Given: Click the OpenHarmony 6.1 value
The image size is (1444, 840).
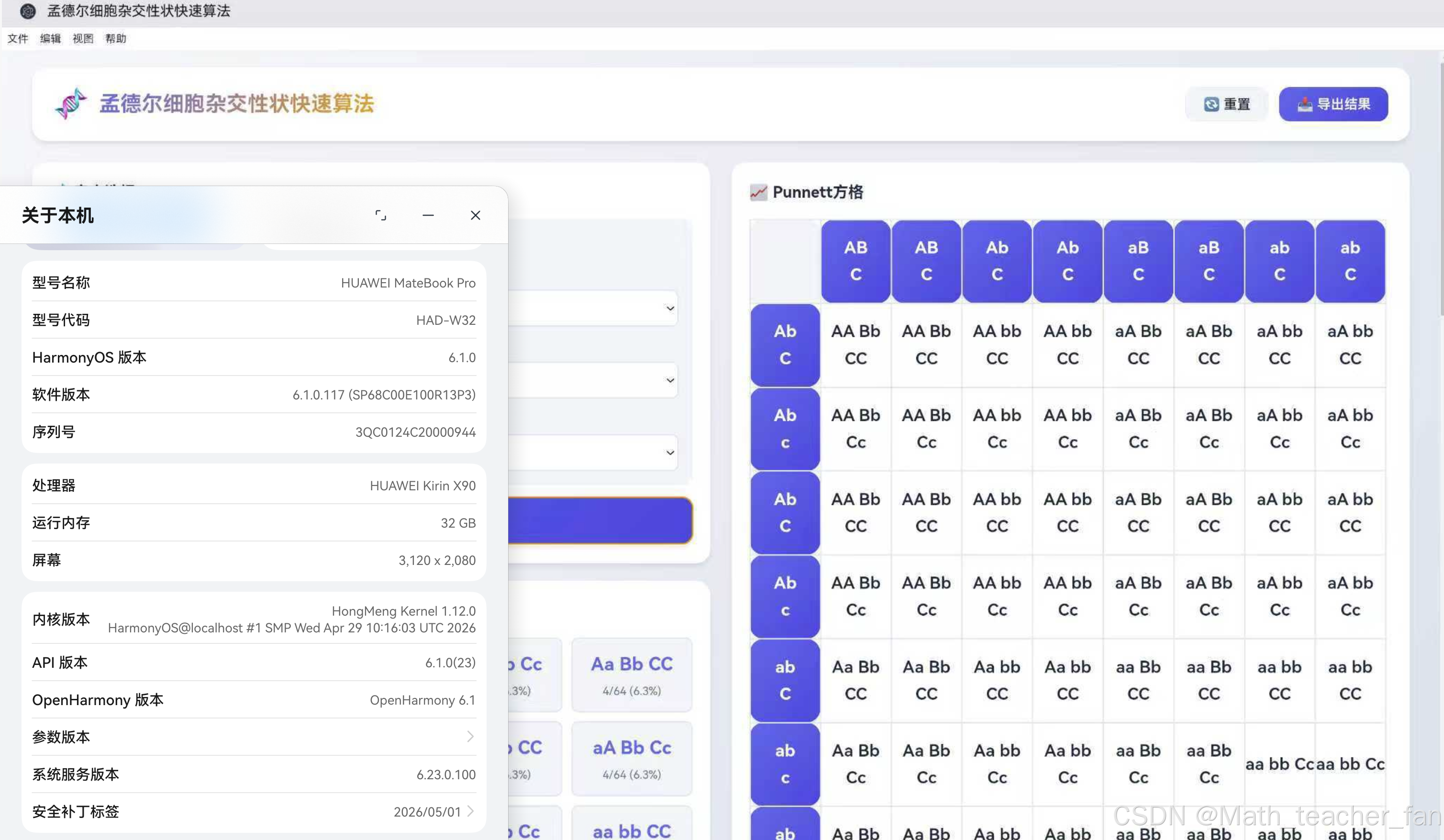Looking at the screenshot, I should pos(422,700).
